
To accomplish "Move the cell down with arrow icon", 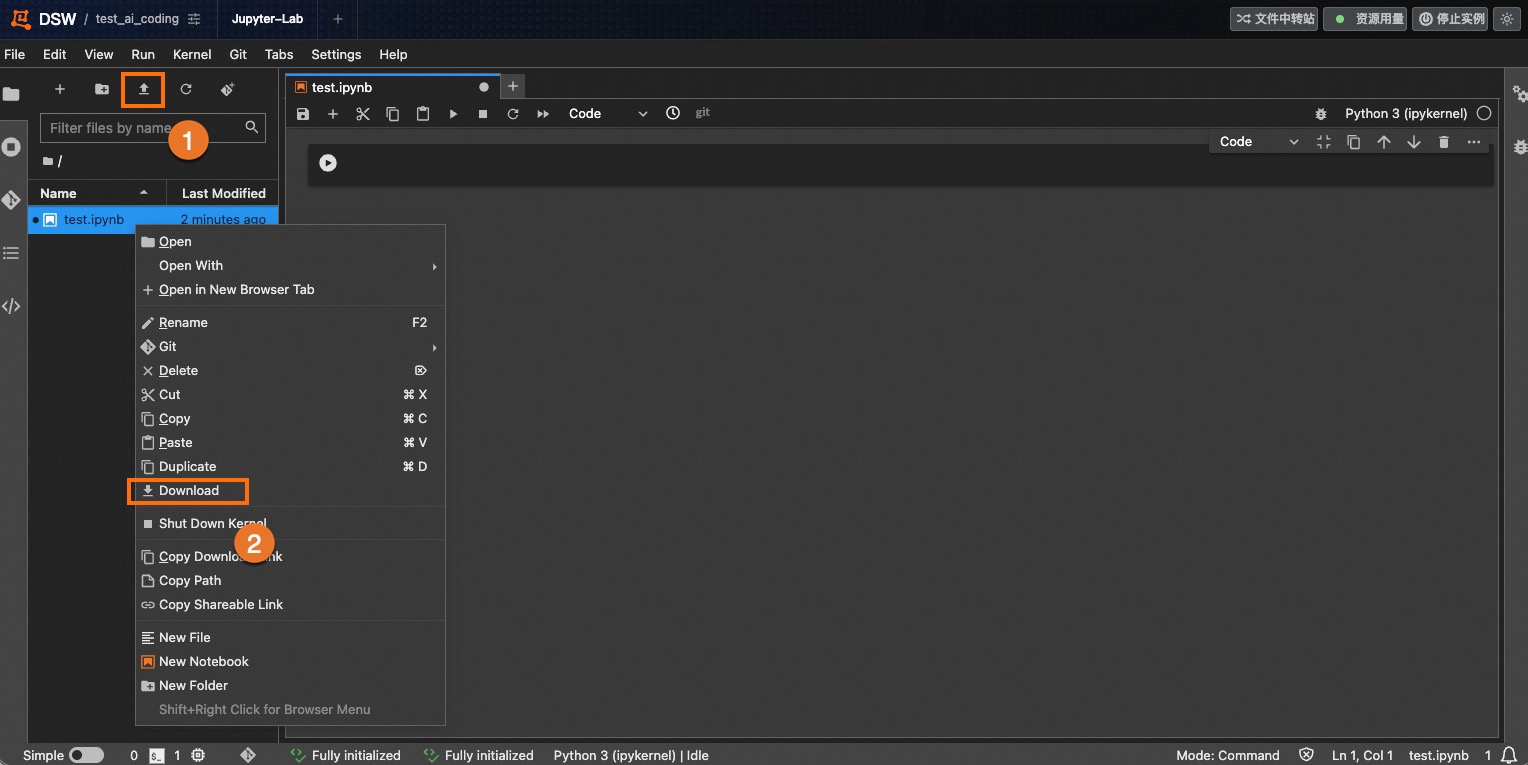I will tap(1414, 142).
